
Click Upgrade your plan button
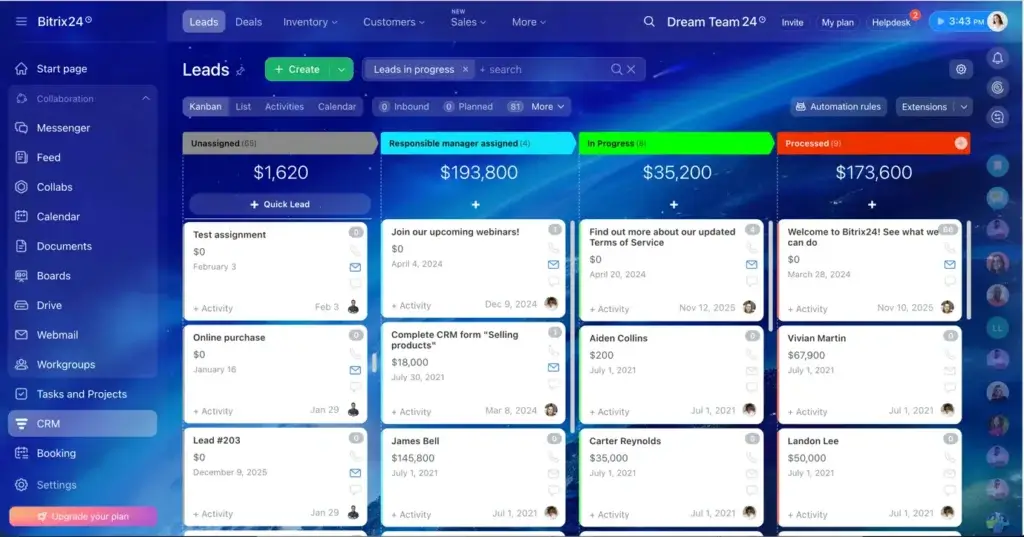[x=83, y=516]
